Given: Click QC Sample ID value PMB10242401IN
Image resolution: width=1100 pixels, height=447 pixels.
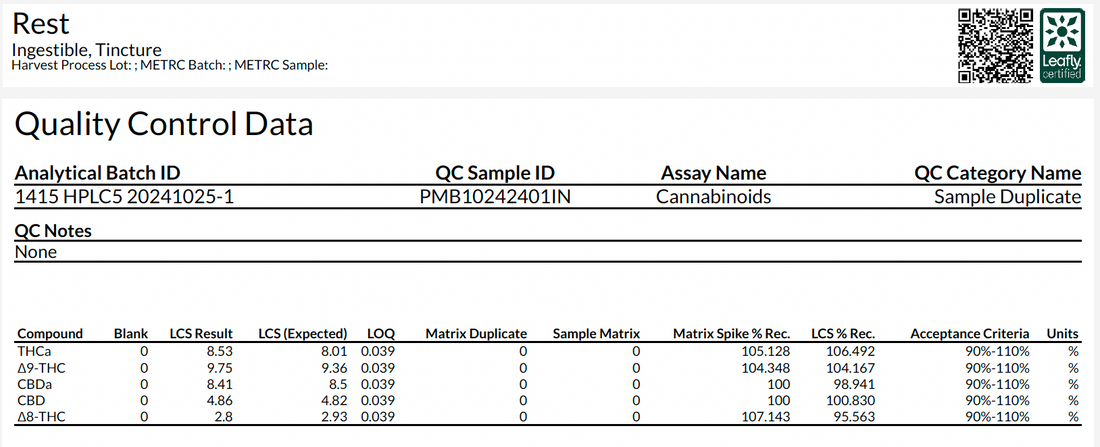Looking at the screenshot, I should point(495,197).
